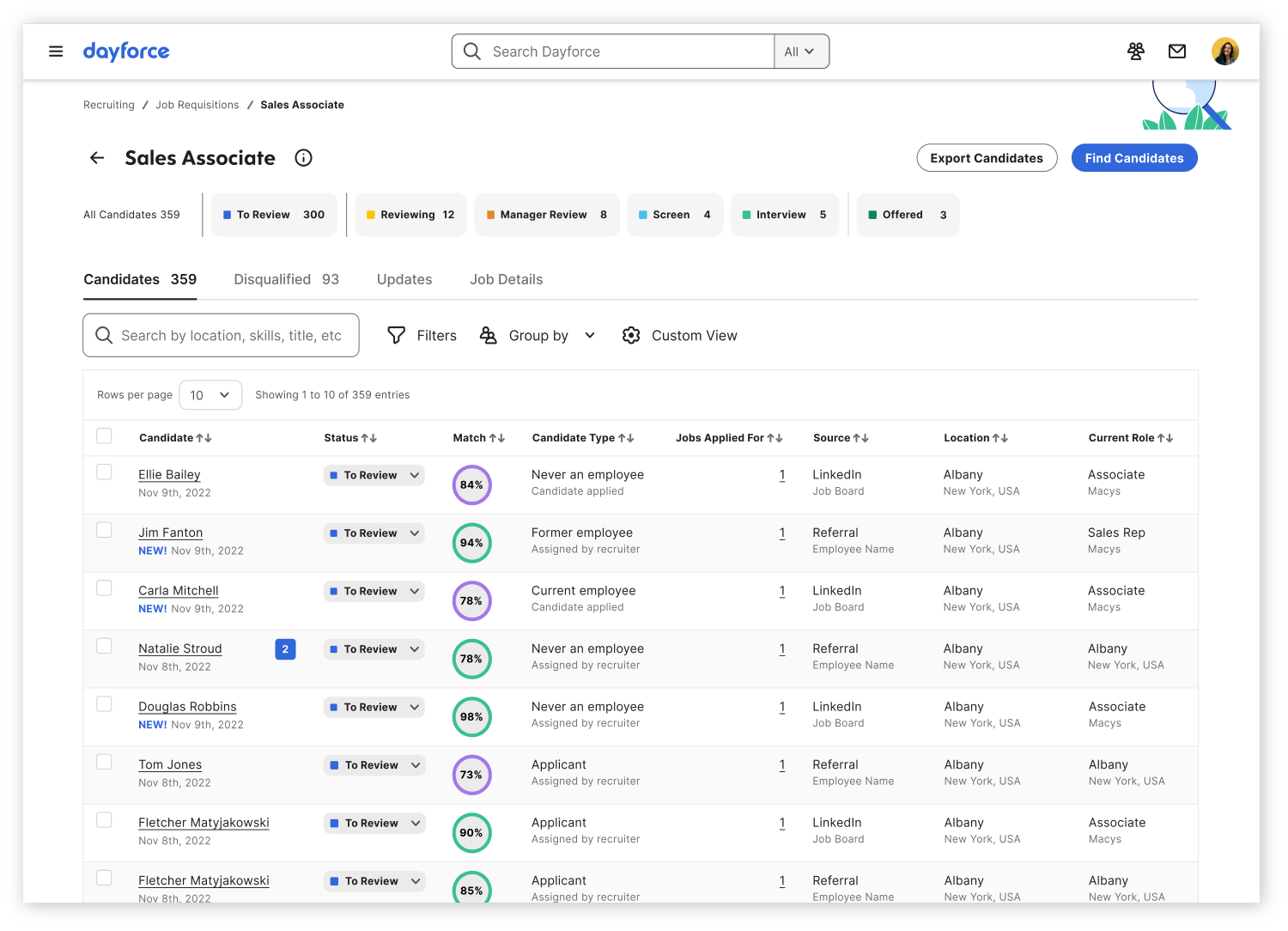The height and width of the screenshot is (931, 1288).
Task: Tick the checkbox for Tom Jones
Action: (x=104, y=762)
